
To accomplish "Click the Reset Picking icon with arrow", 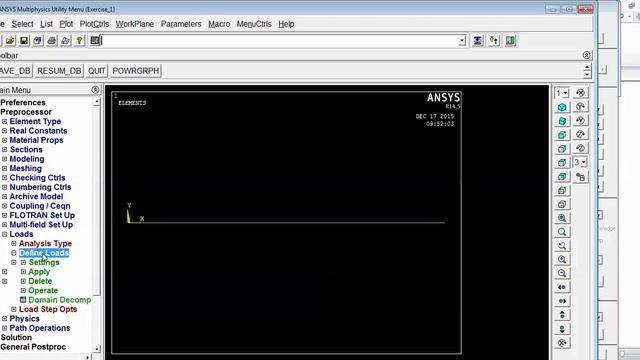I will [494, 40].
